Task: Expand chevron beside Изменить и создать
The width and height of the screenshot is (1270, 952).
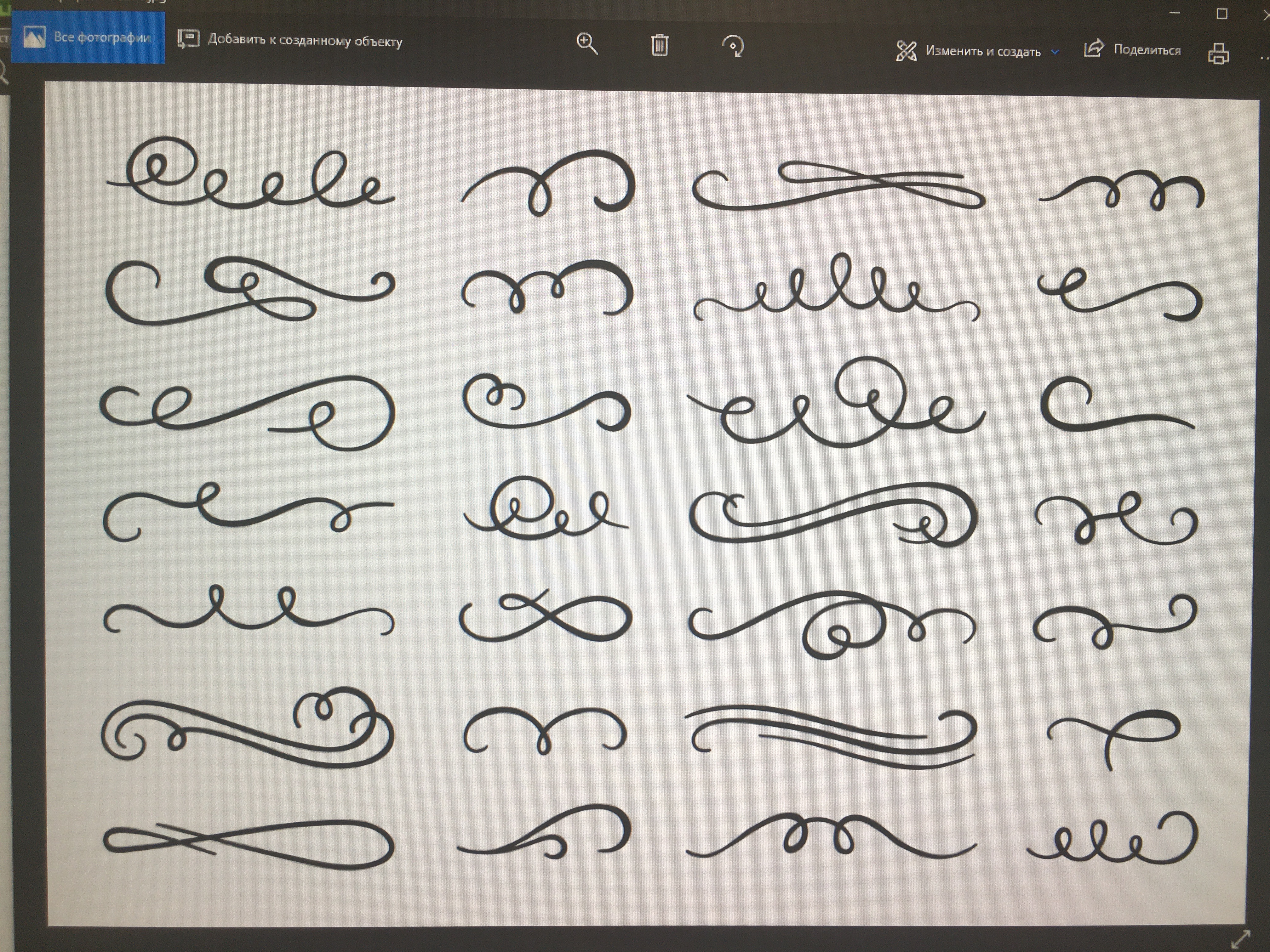Action: pyautogui.click(x=1055, y=52)
